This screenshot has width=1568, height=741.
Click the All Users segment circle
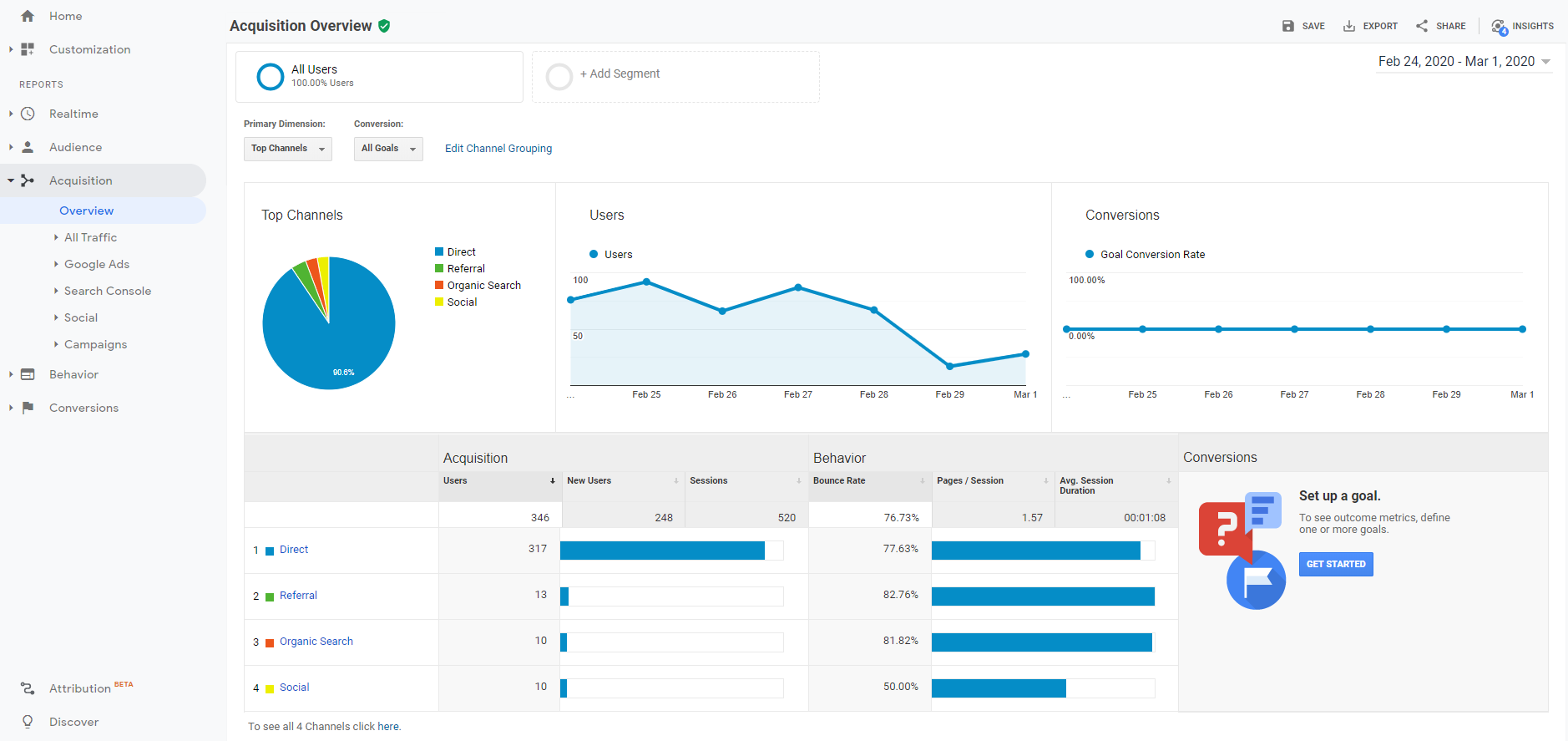pos(271,77)
